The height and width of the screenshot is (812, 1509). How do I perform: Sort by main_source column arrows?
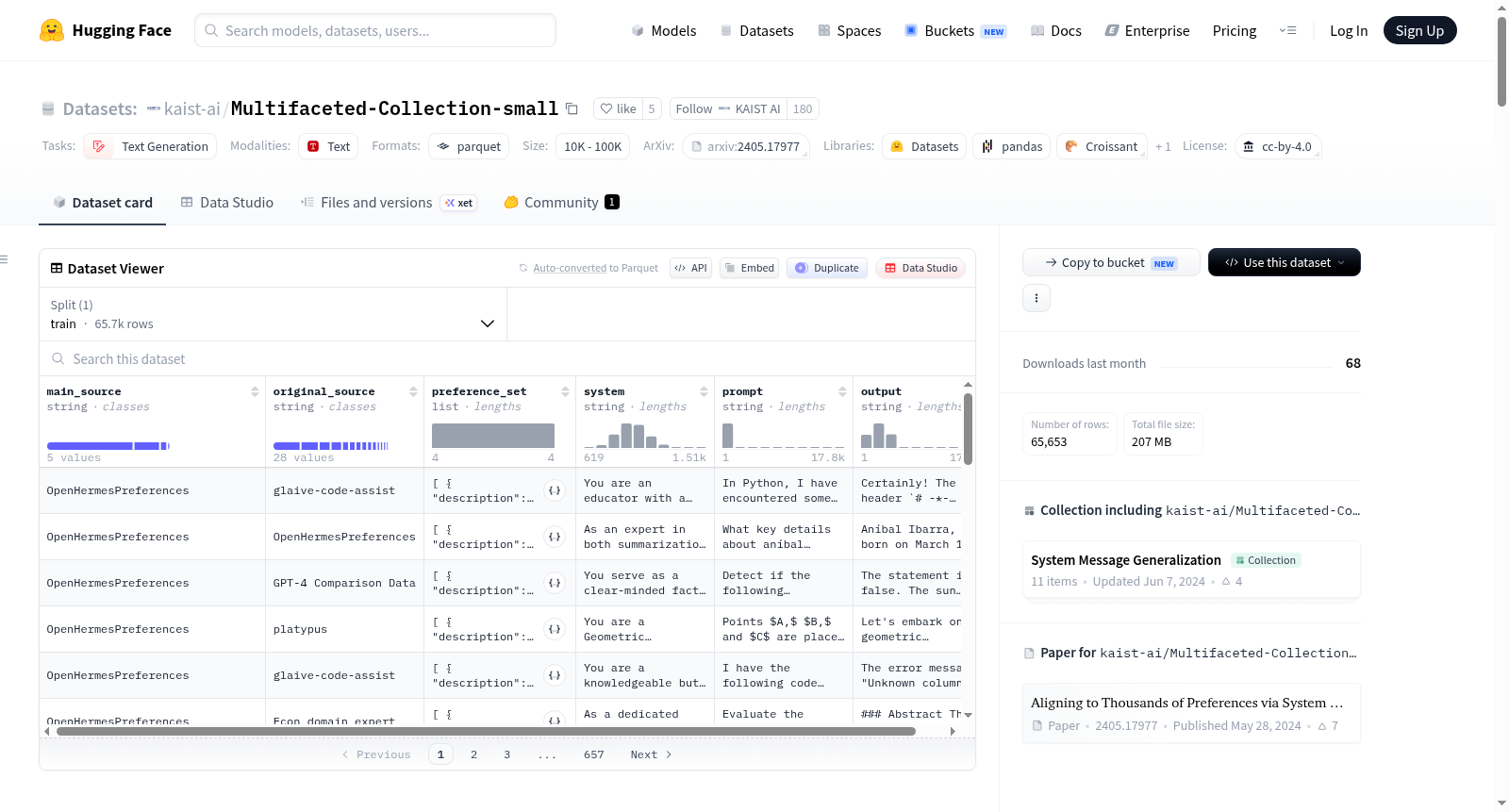coord(255,391)
